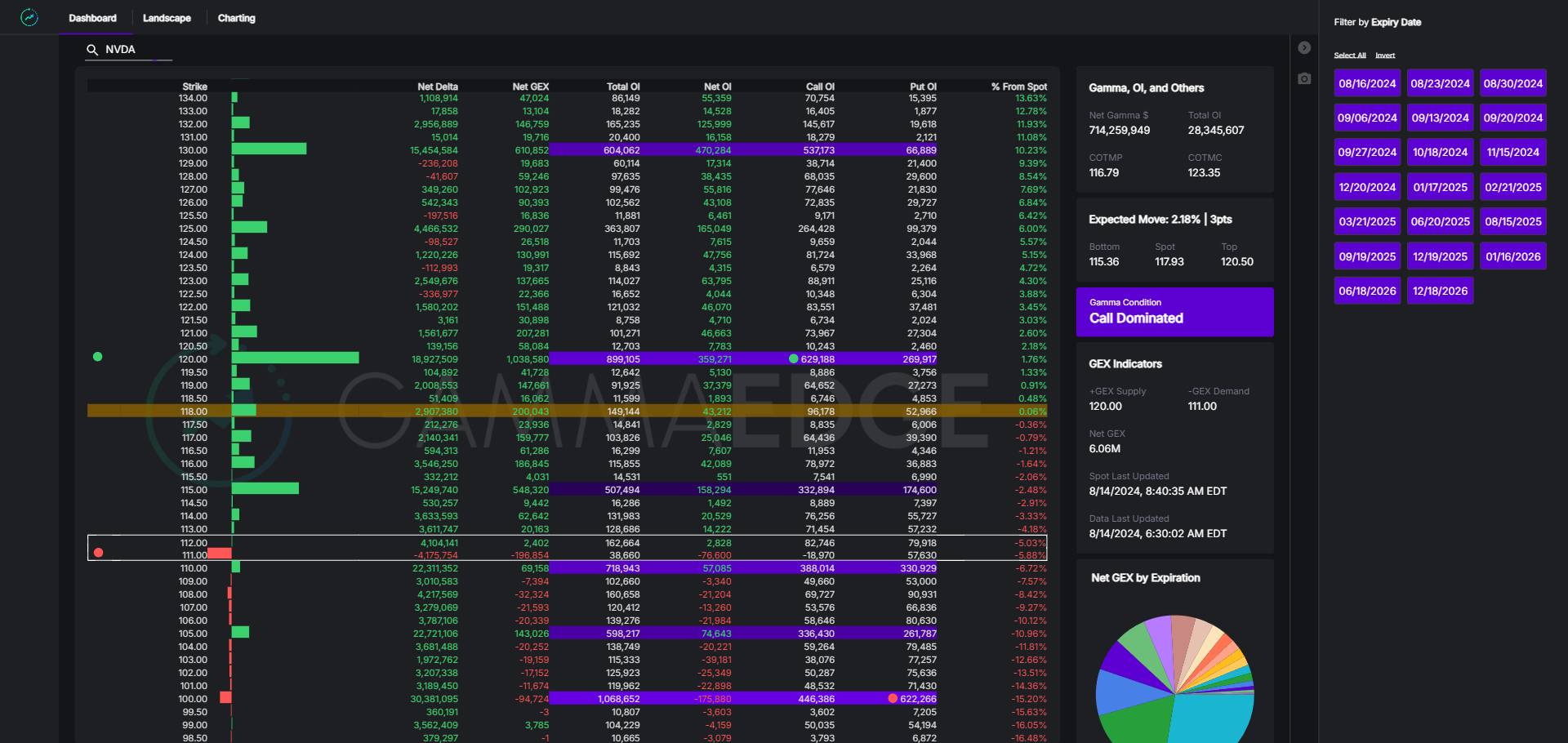Switch to the Landscape tab

[x=167, y=18]
